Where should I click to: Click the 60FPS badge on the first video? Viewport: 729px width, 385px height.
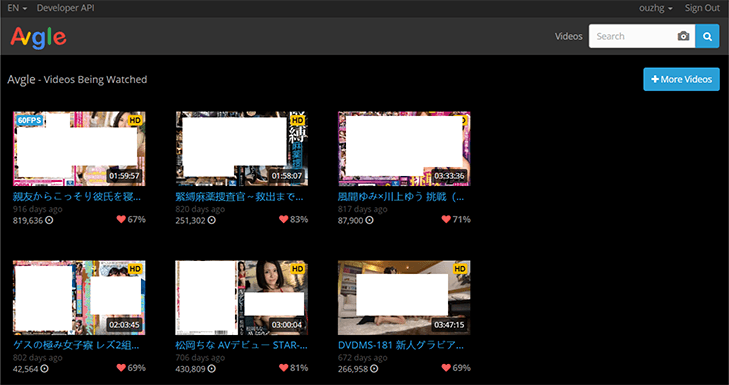30,120
